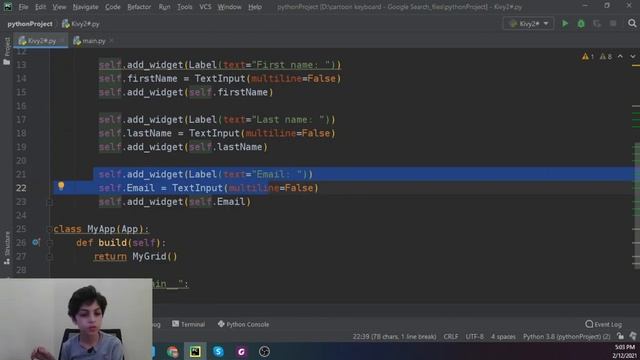Image resolution: width=640 pixels, height=360 pixels.
Task: Collapse the class MyApp fold marker
Action: coord(50,229)
